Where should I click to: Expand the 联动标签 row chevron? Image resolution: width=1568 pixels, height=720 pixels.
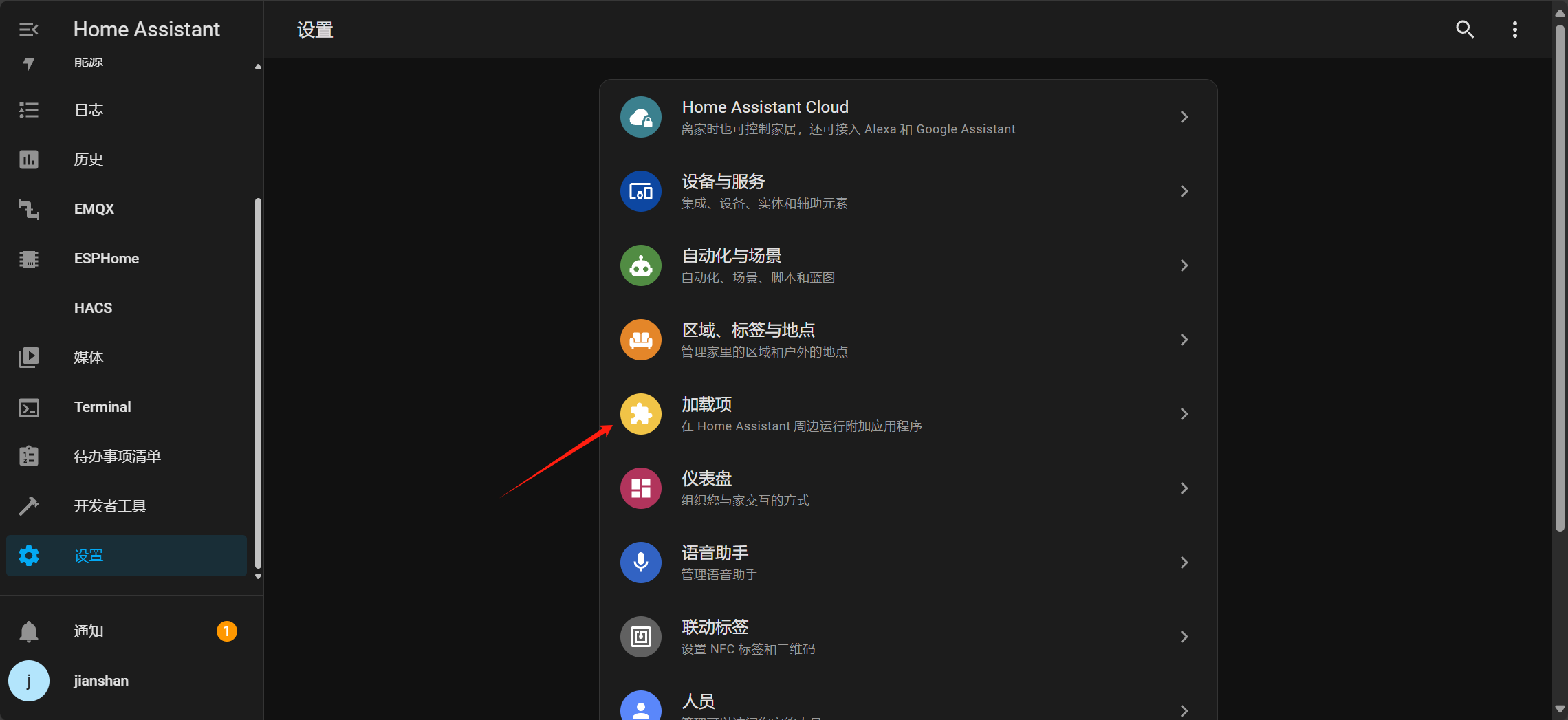1184,637
